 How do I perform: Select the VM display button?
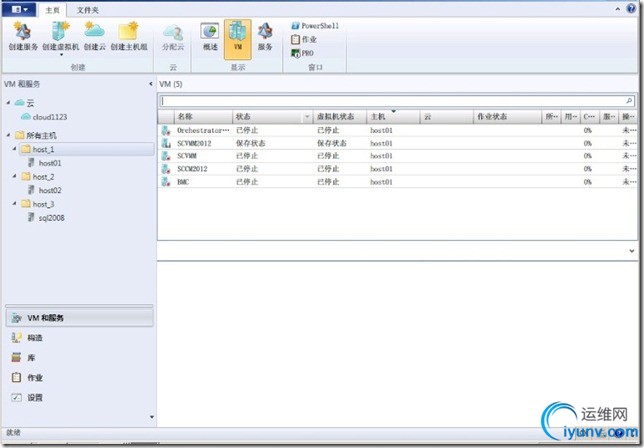click(237, 39)
